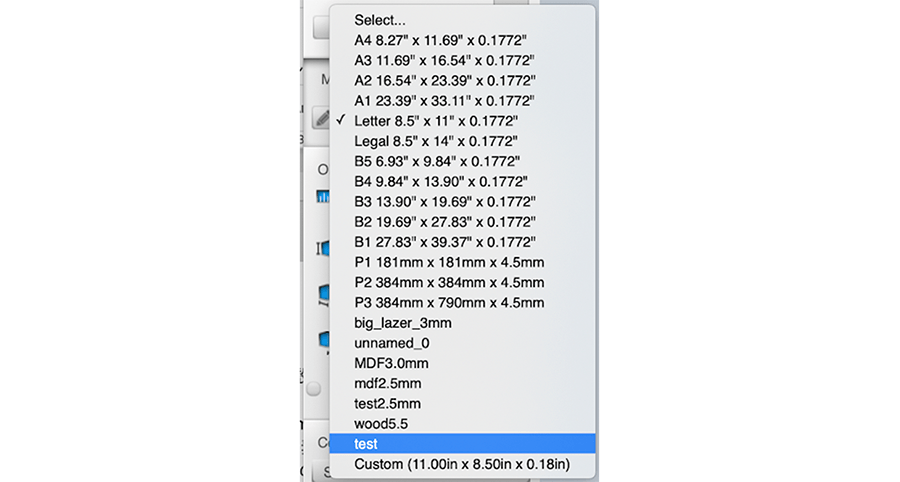The height and width of the screenshot is (482, 900).
Task: Select B4 9.84" x 13.90" size
Action: [x=462, y=181]
